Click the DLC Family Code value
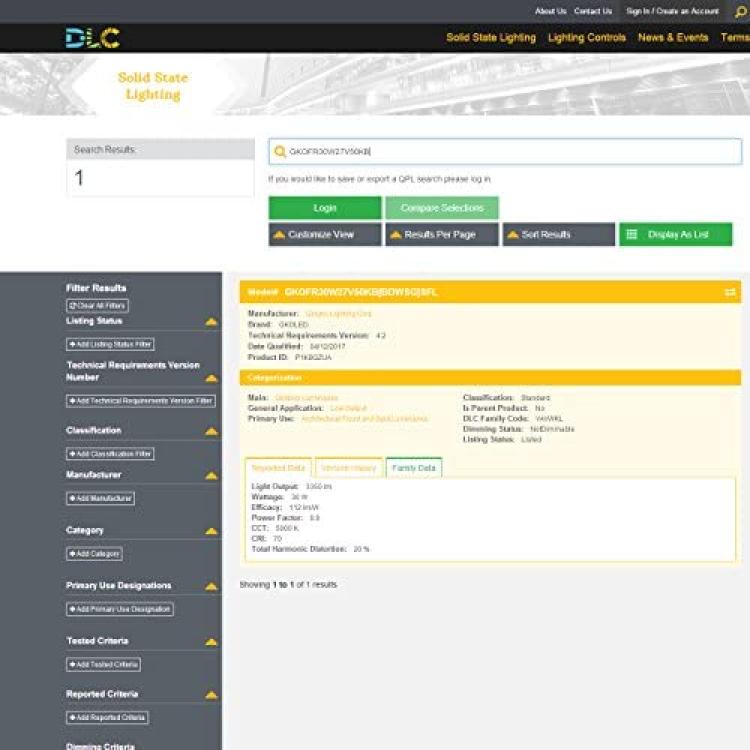The width and height of the screenshot is (750, 750). click(549, 419)
